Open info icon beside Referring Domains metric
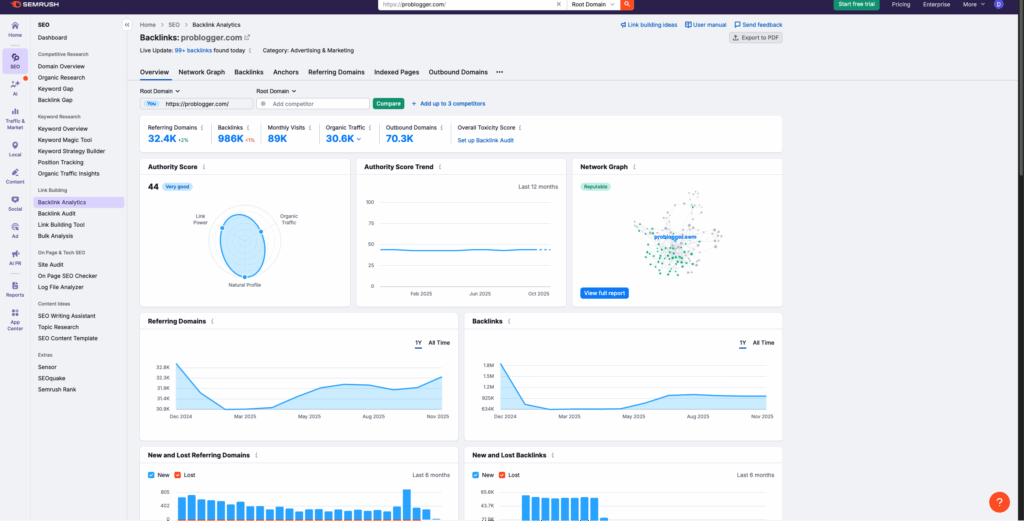This screenshot has height=521, width=1024. pyautogui.click(x=202, y=128)
